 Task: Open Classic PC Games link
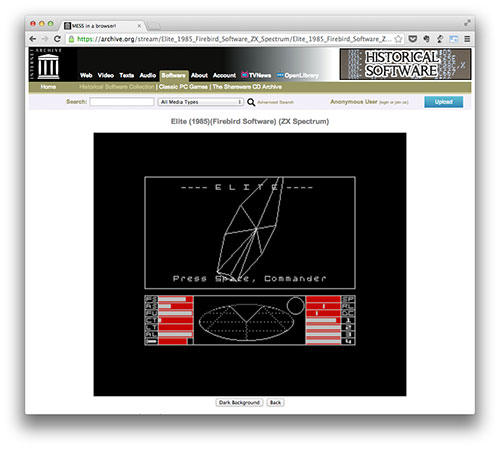(183, 87)
